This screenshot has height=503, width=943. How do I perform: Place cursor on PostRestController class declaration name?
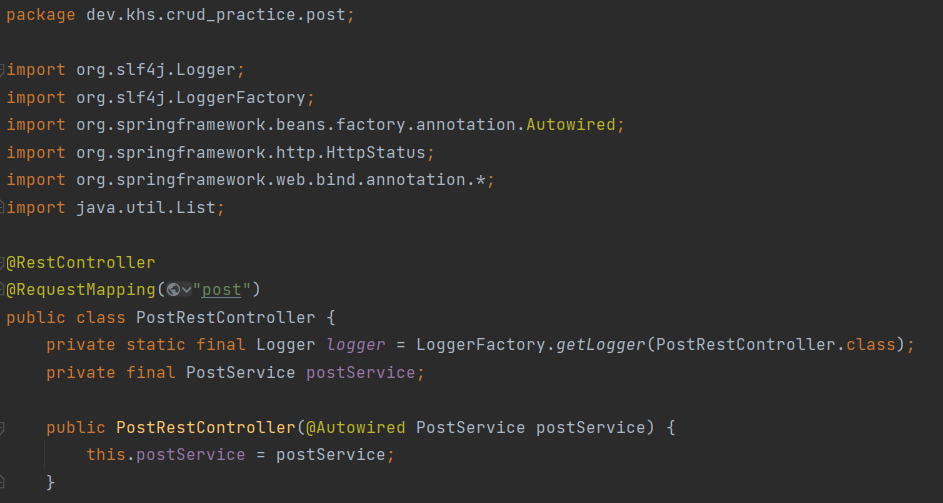[x=226, y=317]
